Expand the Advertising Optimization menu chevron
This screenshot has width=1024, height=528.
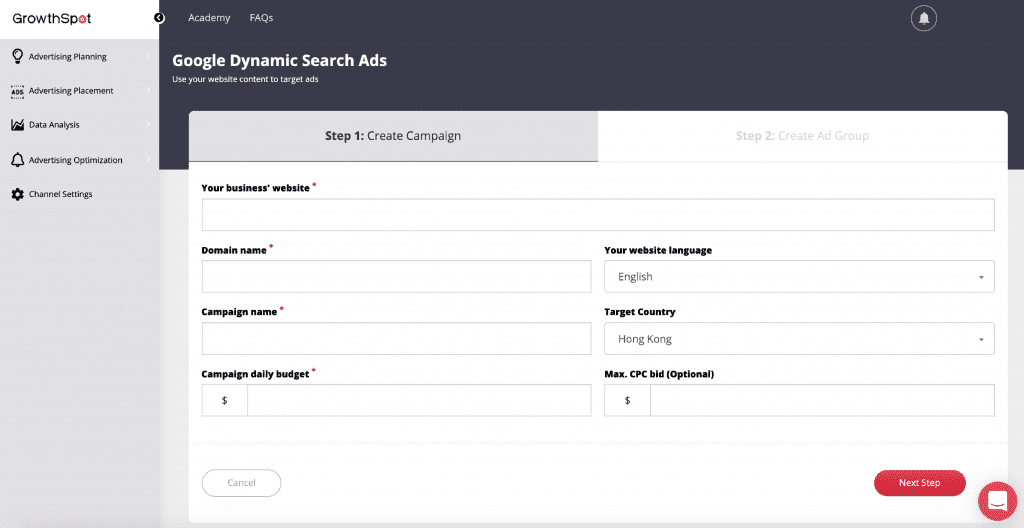click(x=148, y=159)
